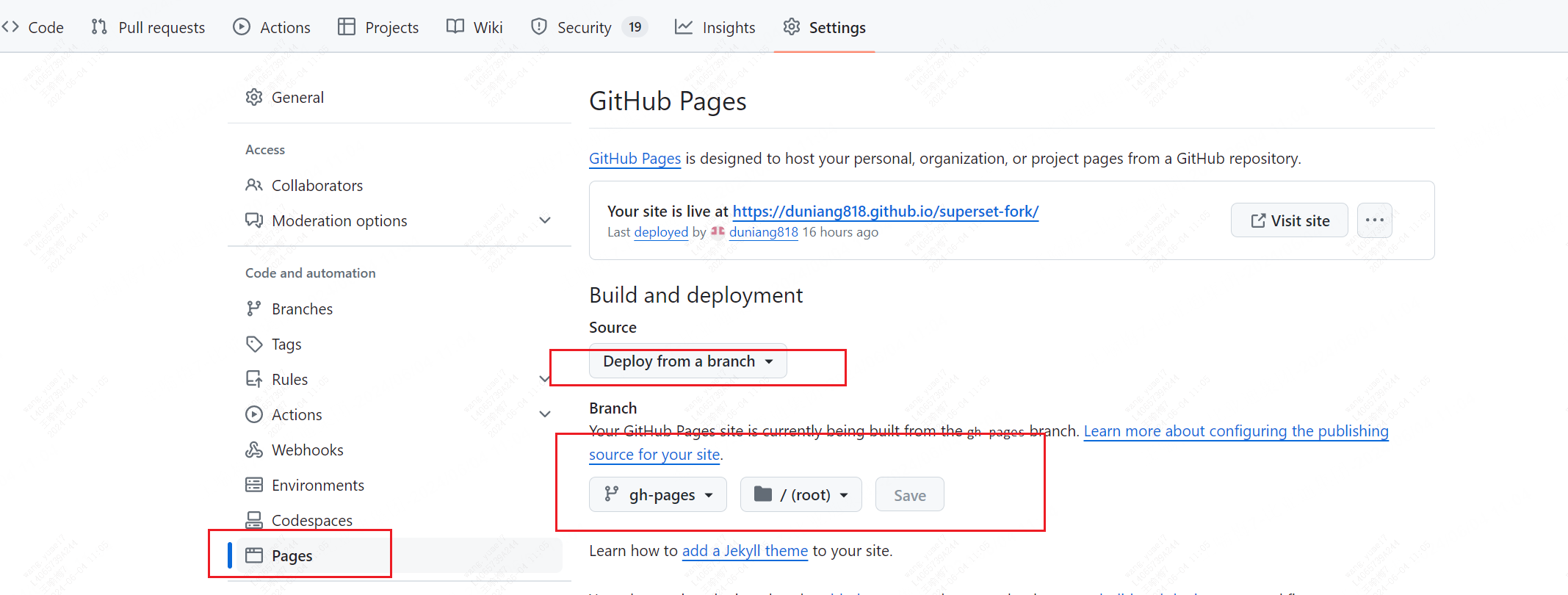Click the Wiki book icon
This screenshot has width=1568, height=595.
pyautogui.click(x=455, y=27)
